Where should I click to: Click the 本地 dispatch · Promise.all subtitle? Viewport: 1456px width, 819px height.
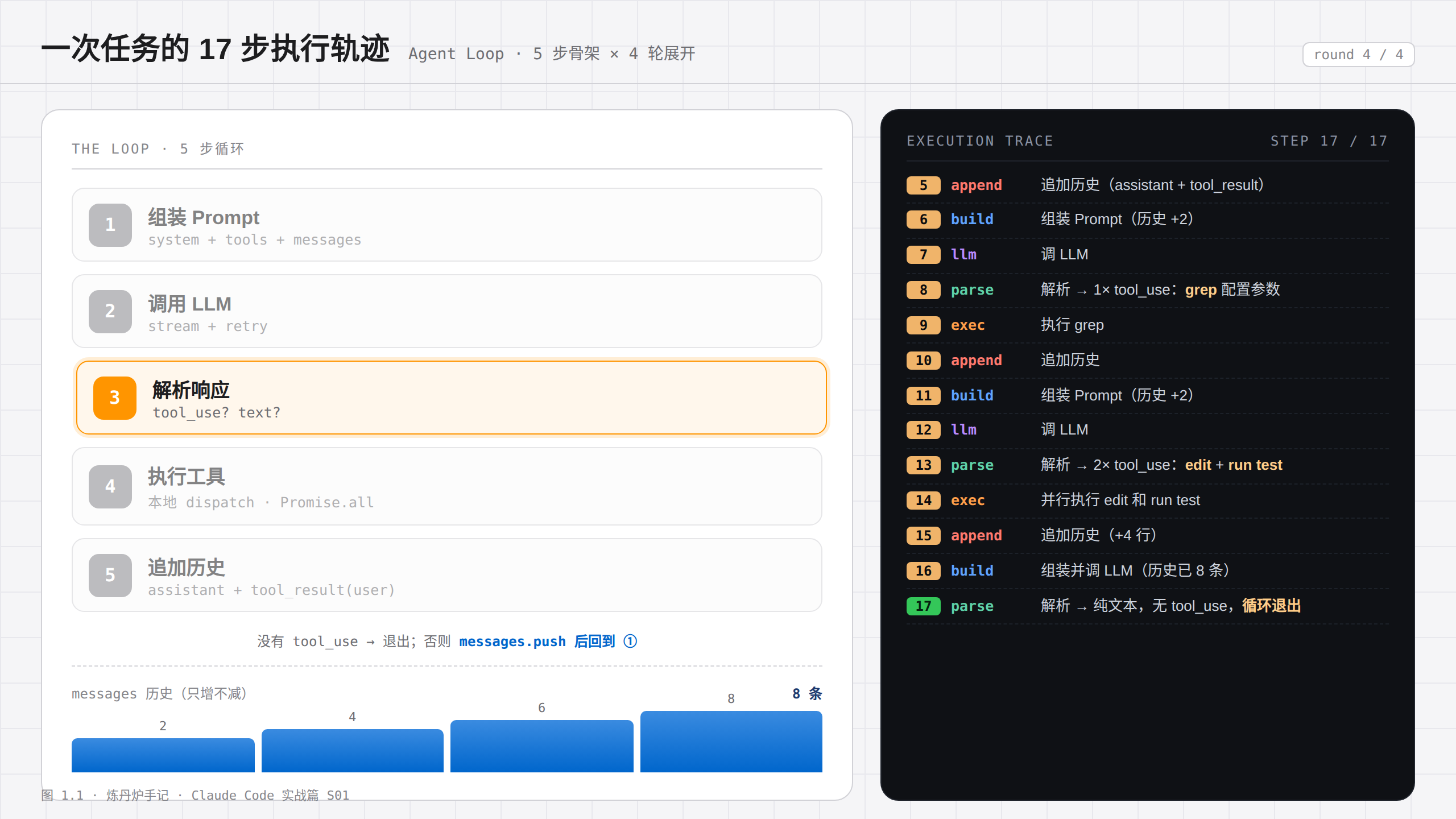[261, 503]
